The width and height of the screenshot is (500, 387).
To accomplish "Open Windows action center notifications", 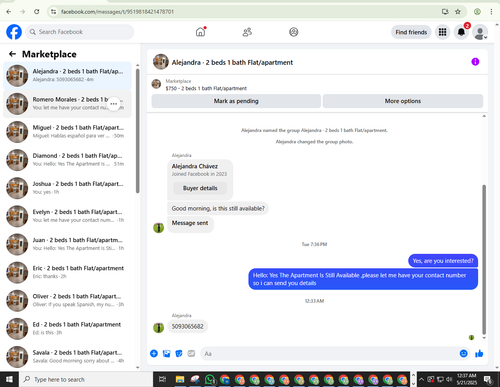I will pos(488,379).
